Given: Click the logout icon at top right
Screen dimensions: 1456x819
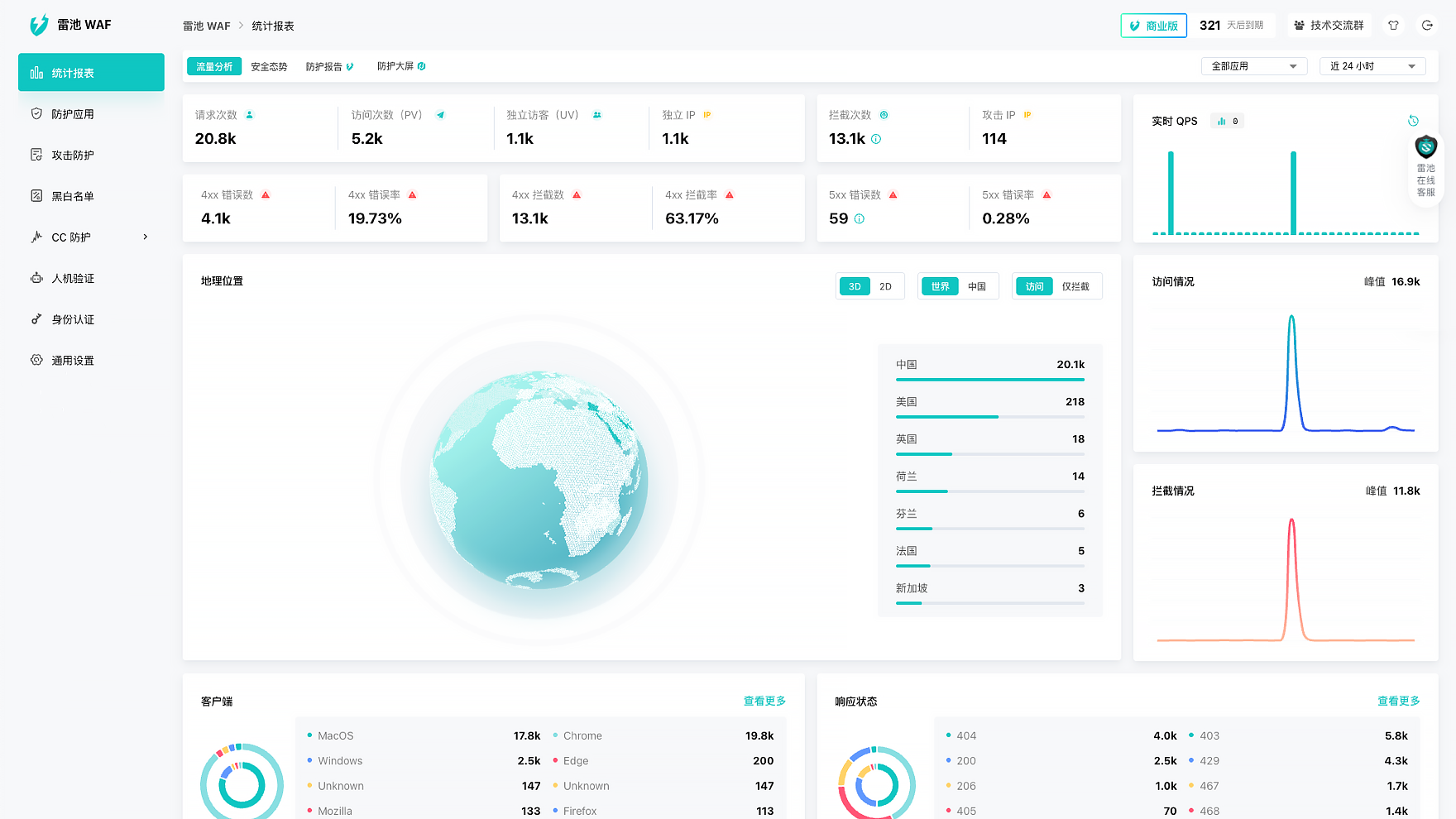Looking at the screenshot, I should click(x=1427, y=26).
